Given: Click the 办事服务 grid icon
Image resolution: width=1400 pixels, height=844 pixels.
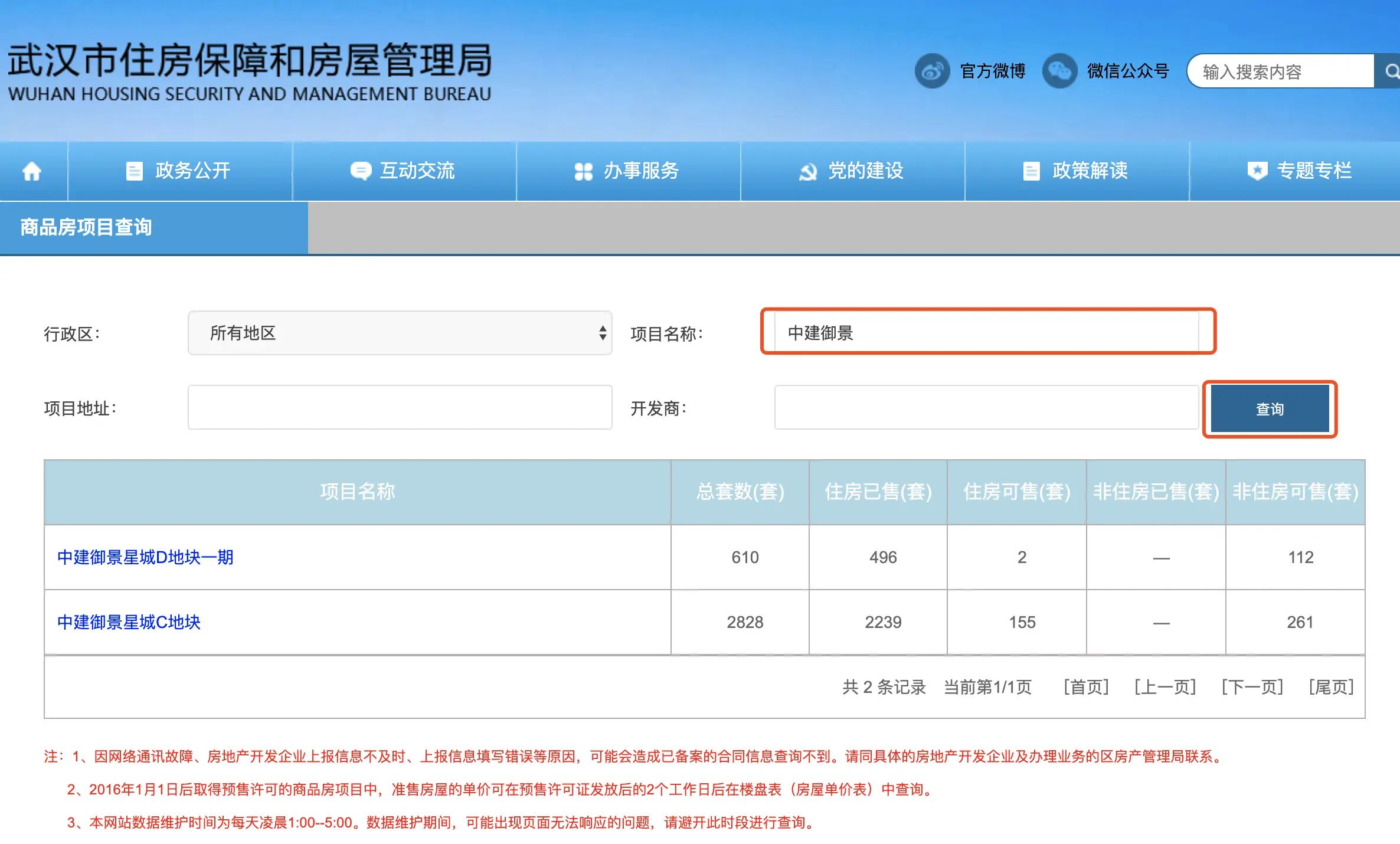Looking at the screenshot, I should click(x=583, y=171).
